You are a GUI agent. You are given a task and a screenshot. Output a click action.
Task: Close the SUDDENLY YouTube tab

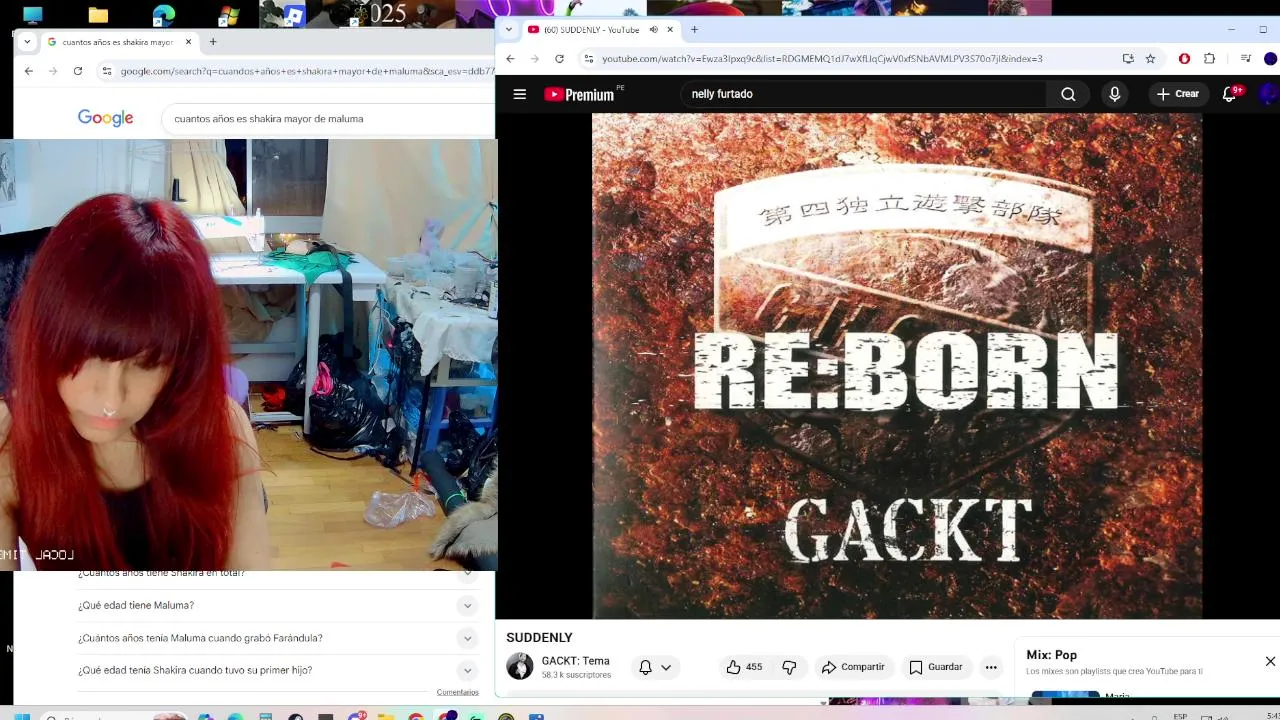670,30
